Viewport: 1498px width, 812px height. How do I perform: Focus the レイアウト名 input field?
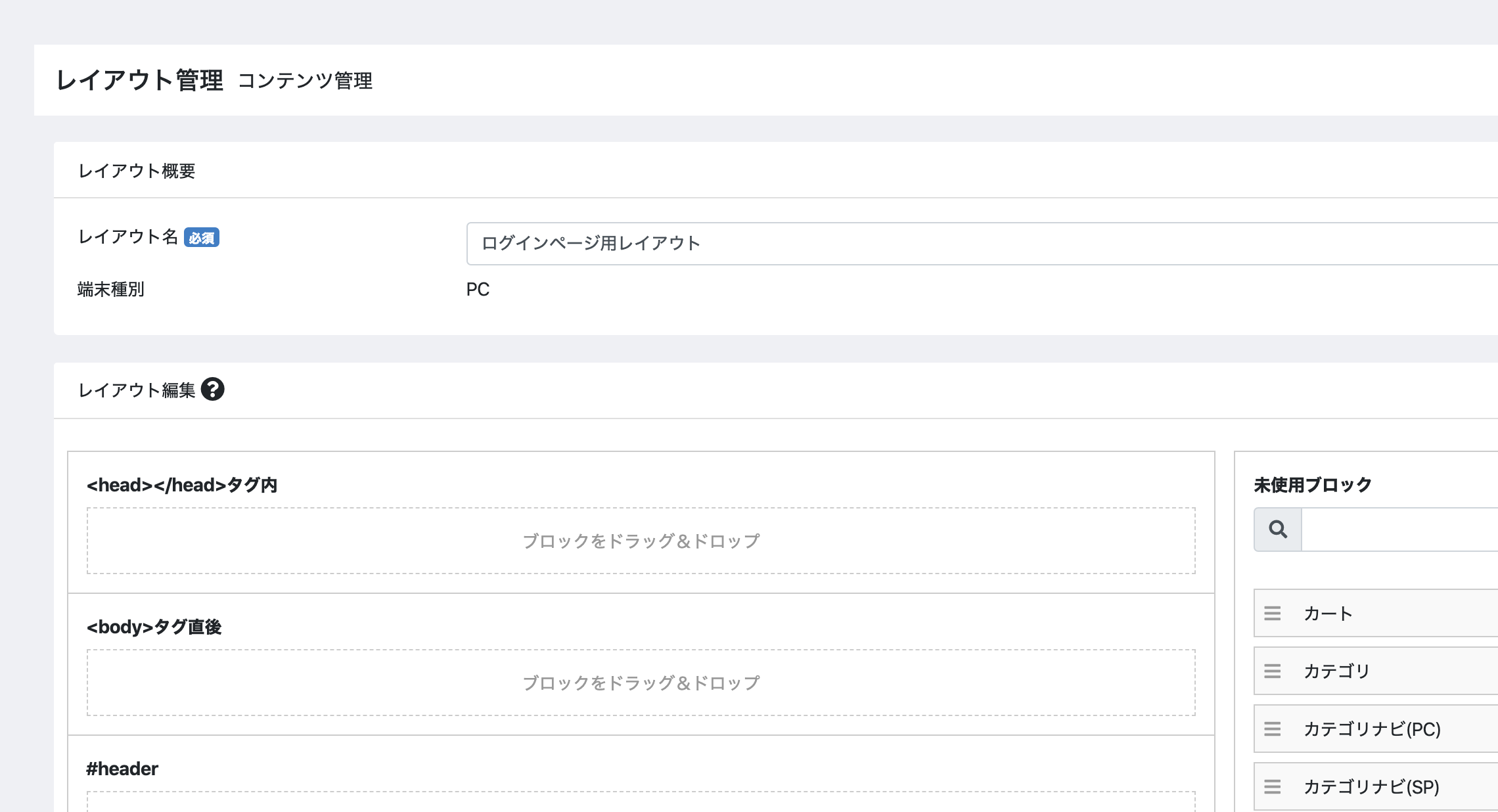[982, 244]
